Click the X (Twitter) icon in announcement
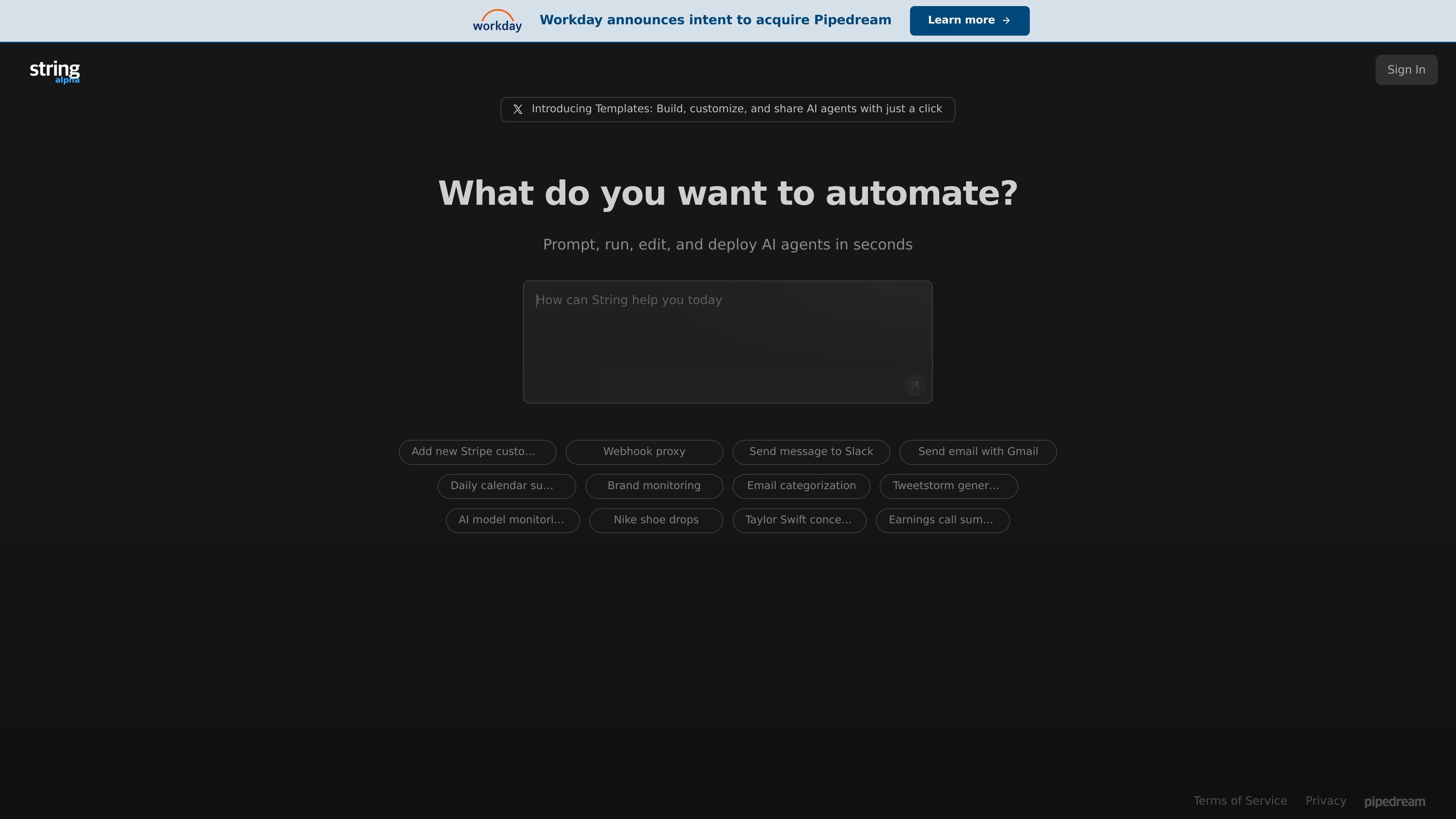 tap(518, 109)
